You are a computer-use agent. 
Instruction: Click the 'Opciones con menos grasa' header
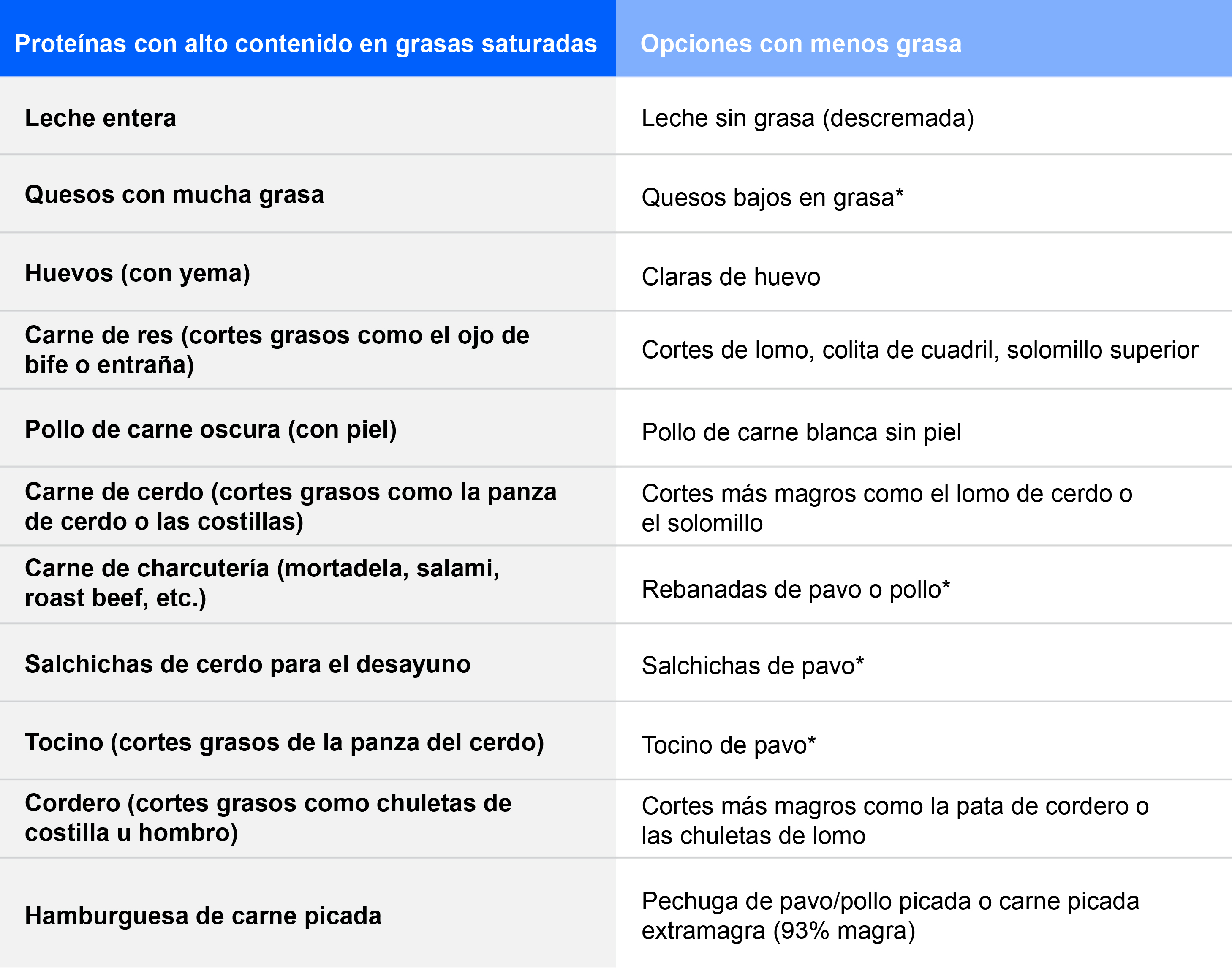click(800, 44)
